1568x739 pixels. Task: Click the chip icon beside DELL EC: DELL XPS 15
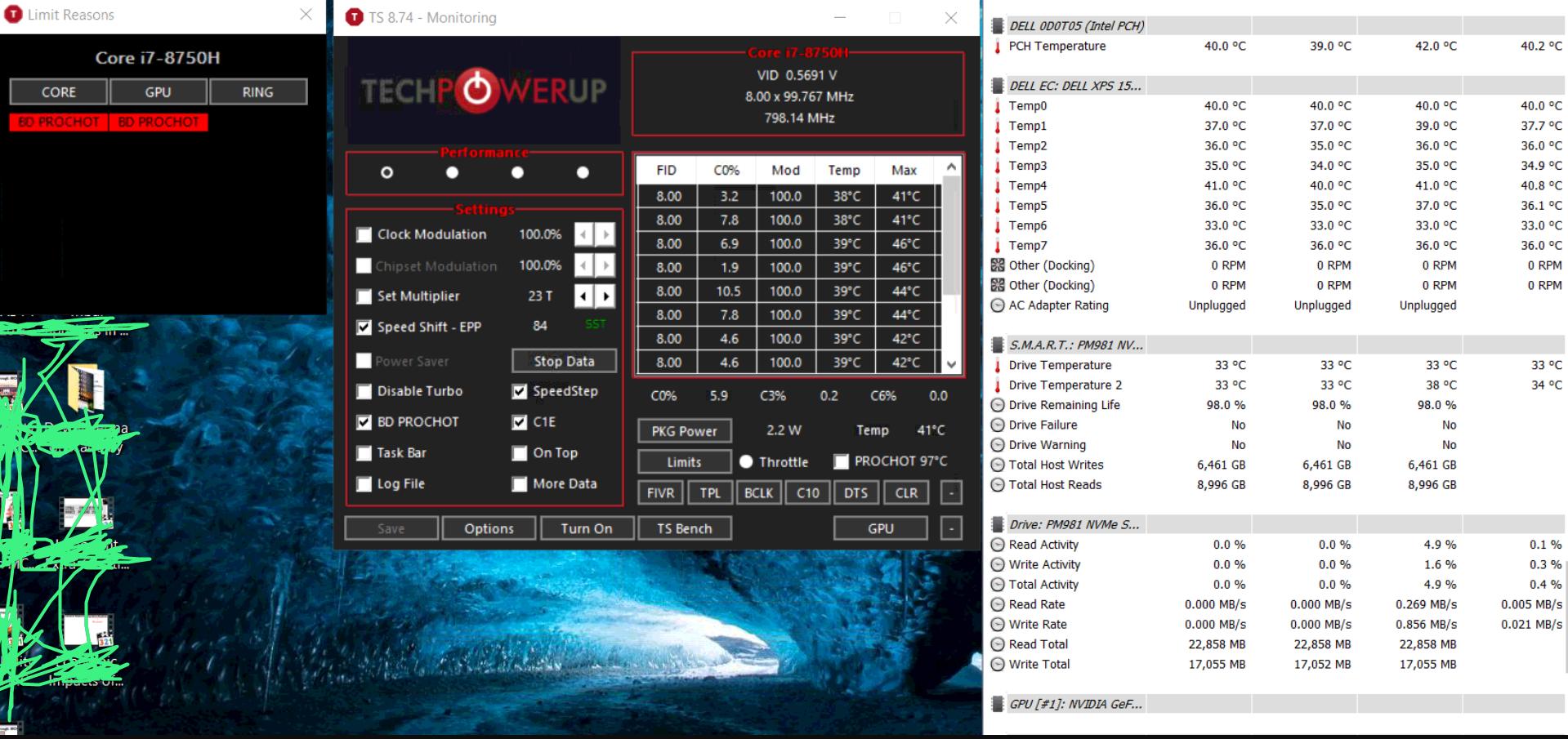pos(998,86)
